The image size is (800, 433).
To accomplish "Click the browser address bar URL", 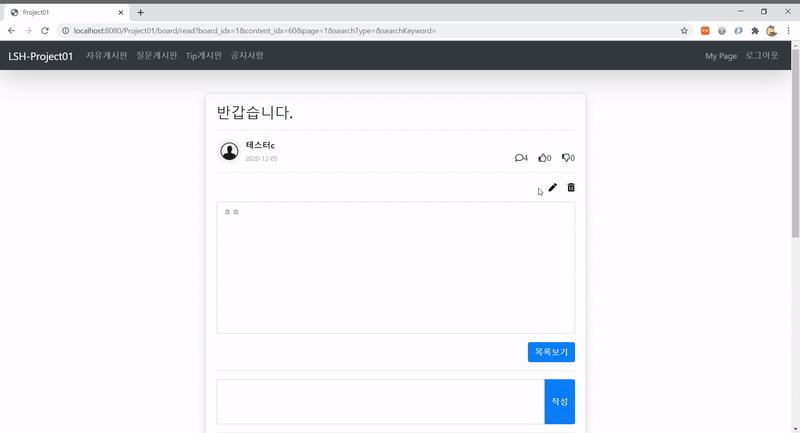I will [255, 31].
